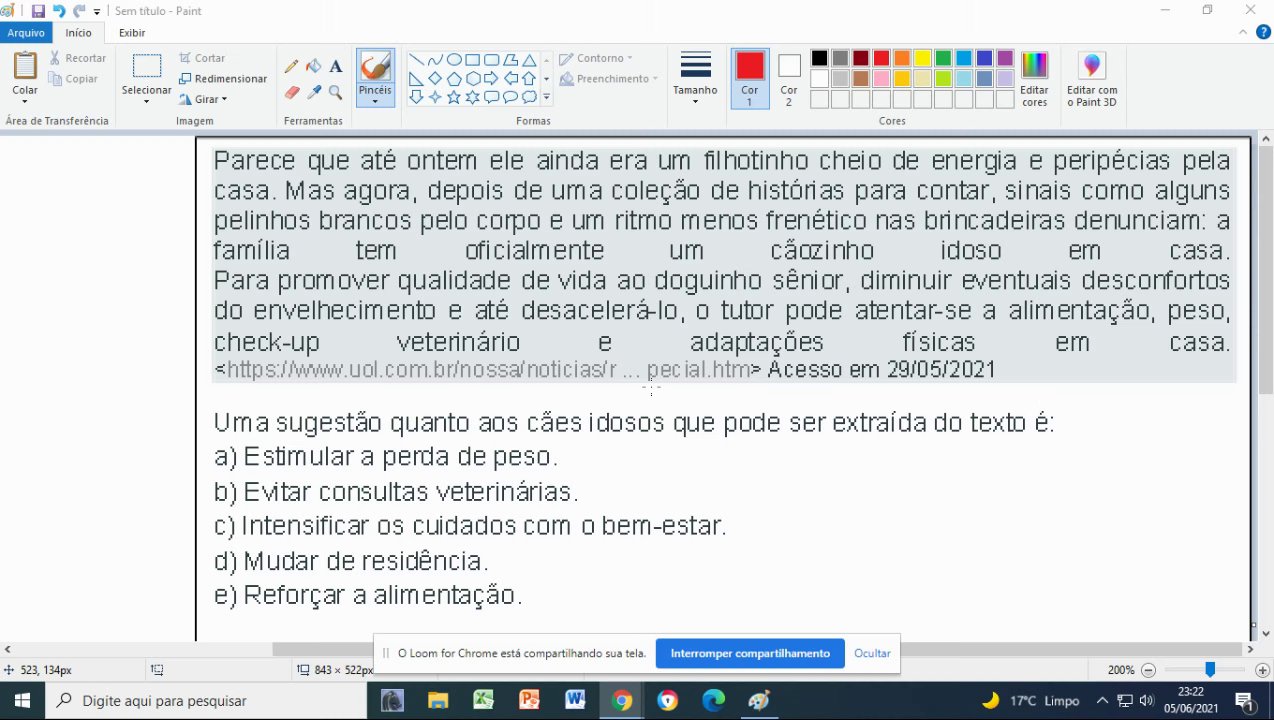Screen dimensions: 1274x720
Task: Select the yellow color swatch
Action: tap(923, 58)
